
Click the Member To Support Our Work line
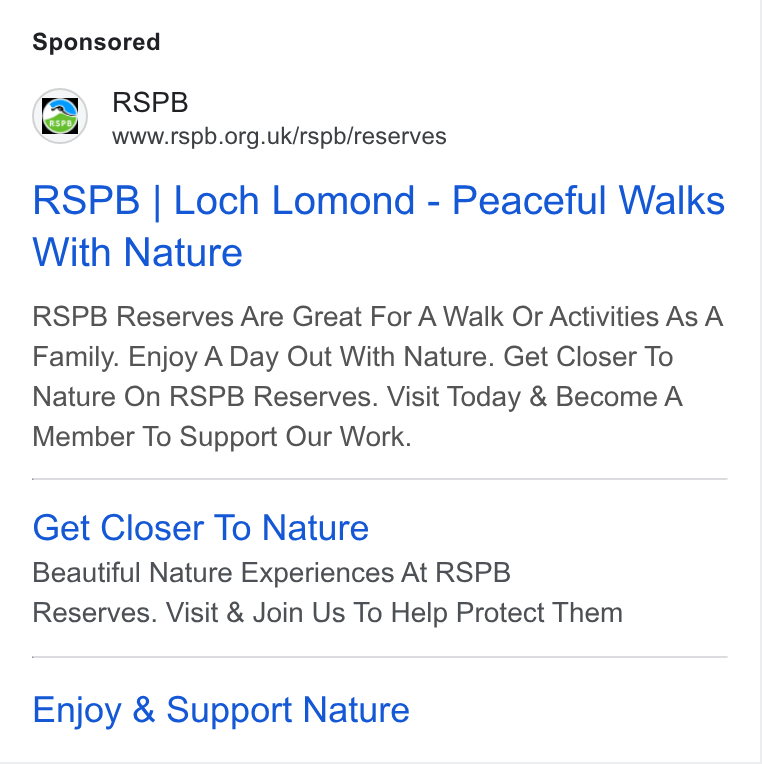[222, 437]
